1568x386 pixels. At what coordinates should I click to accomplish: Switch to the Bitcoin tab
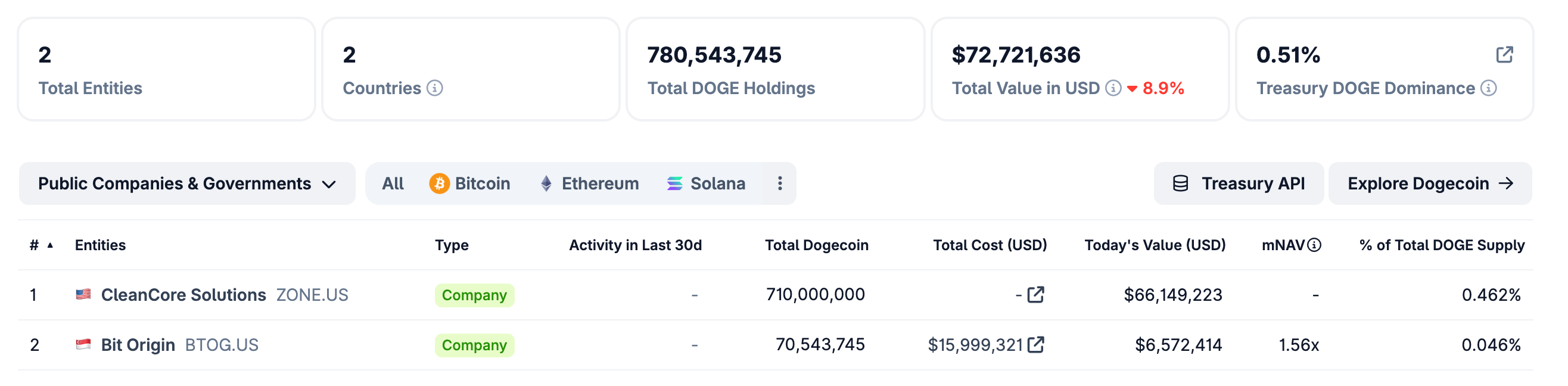point(470,183)
